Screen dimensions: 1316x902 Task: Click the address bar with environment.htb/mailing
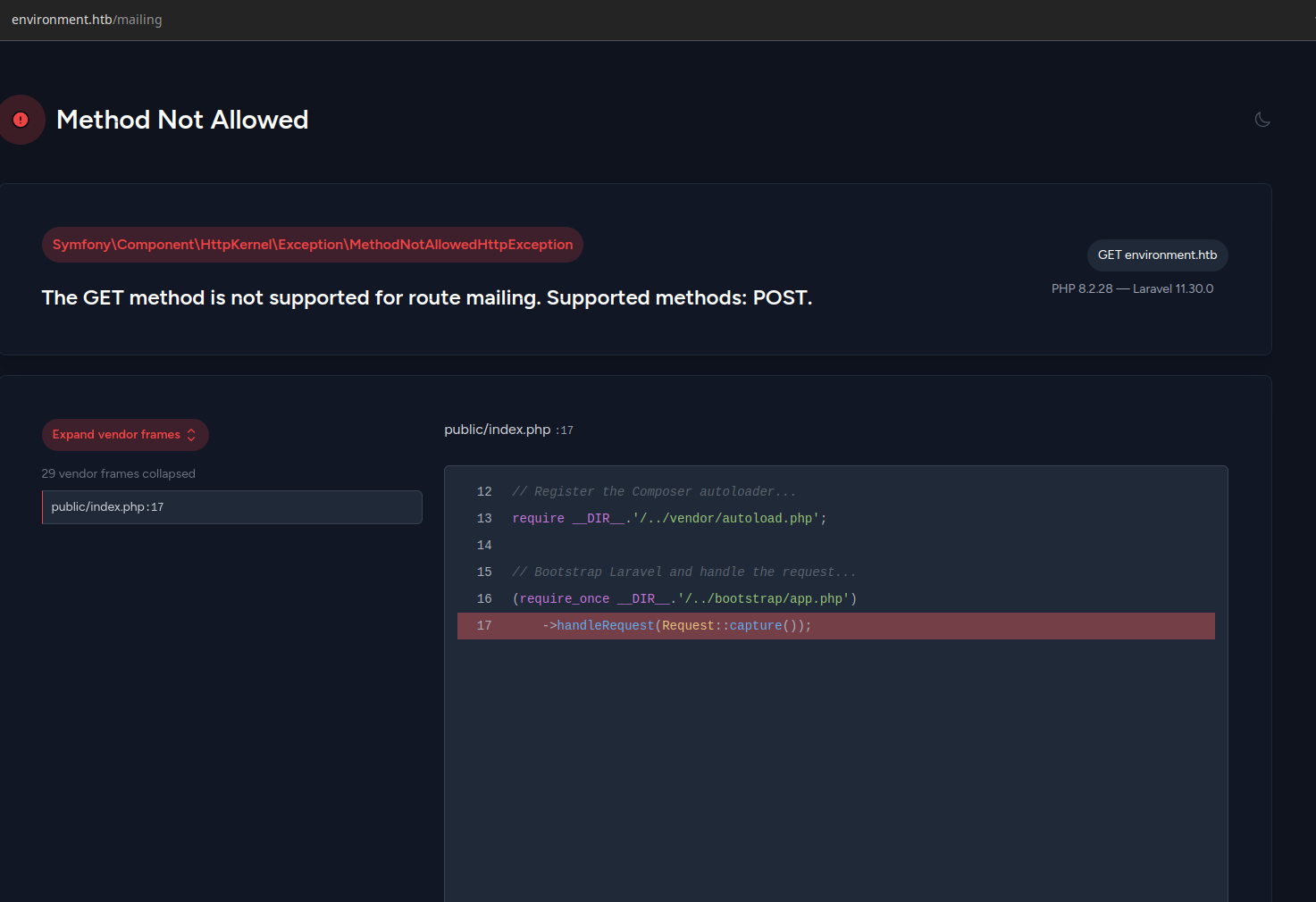click(87, 20)
